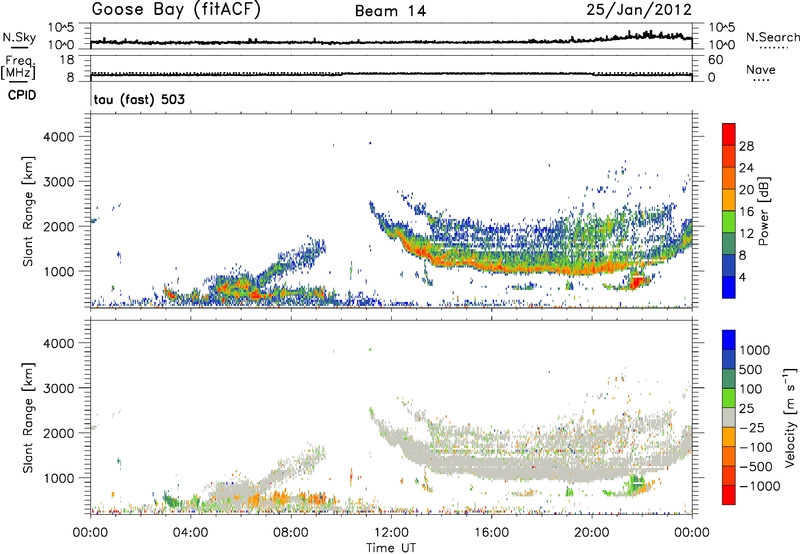800x554 pixels.
Task: Click the Power [dB] colorbar title
Action: (x=764, y=211)
